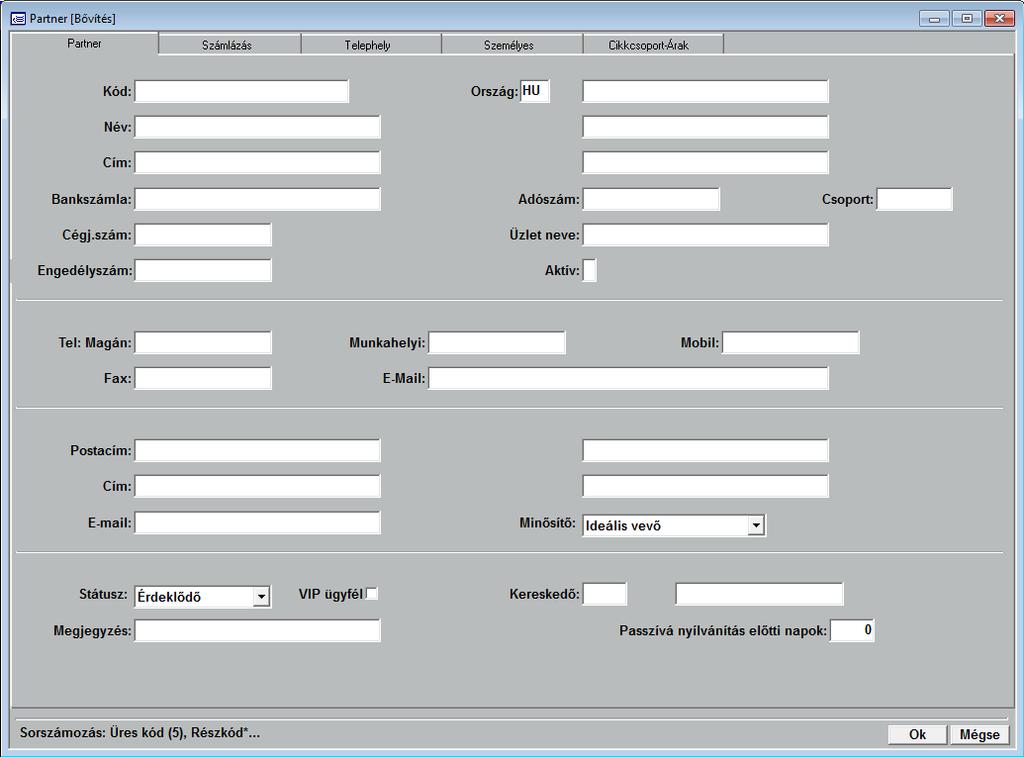Focus the Cégj.szám field

click(x=203, y=234)
